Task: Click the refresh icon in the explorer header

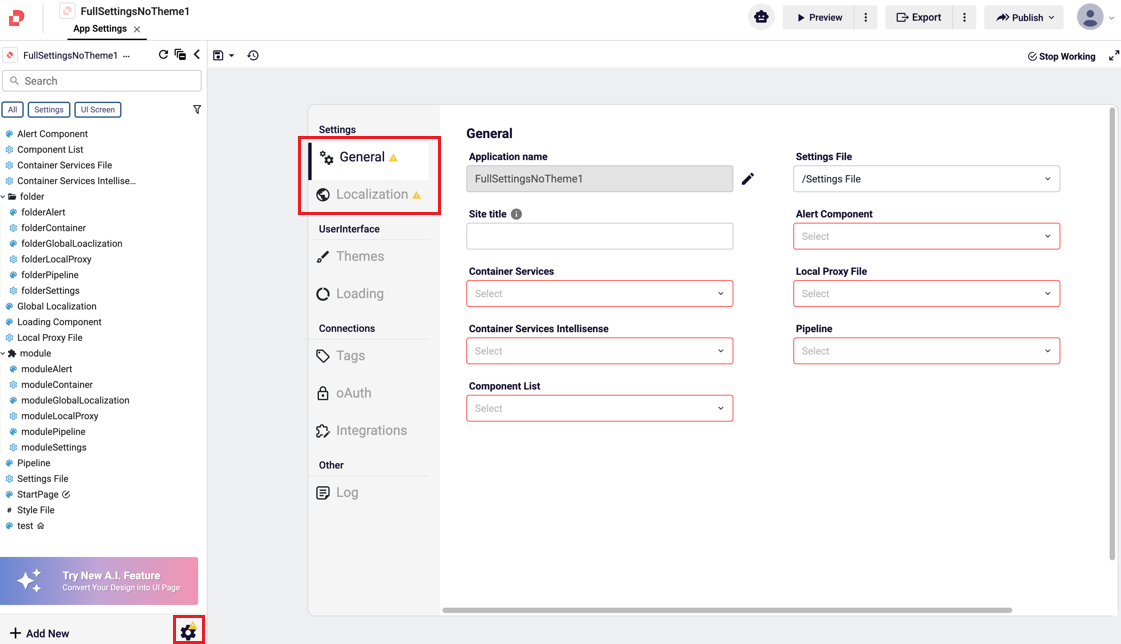Action: pos(163,55)
